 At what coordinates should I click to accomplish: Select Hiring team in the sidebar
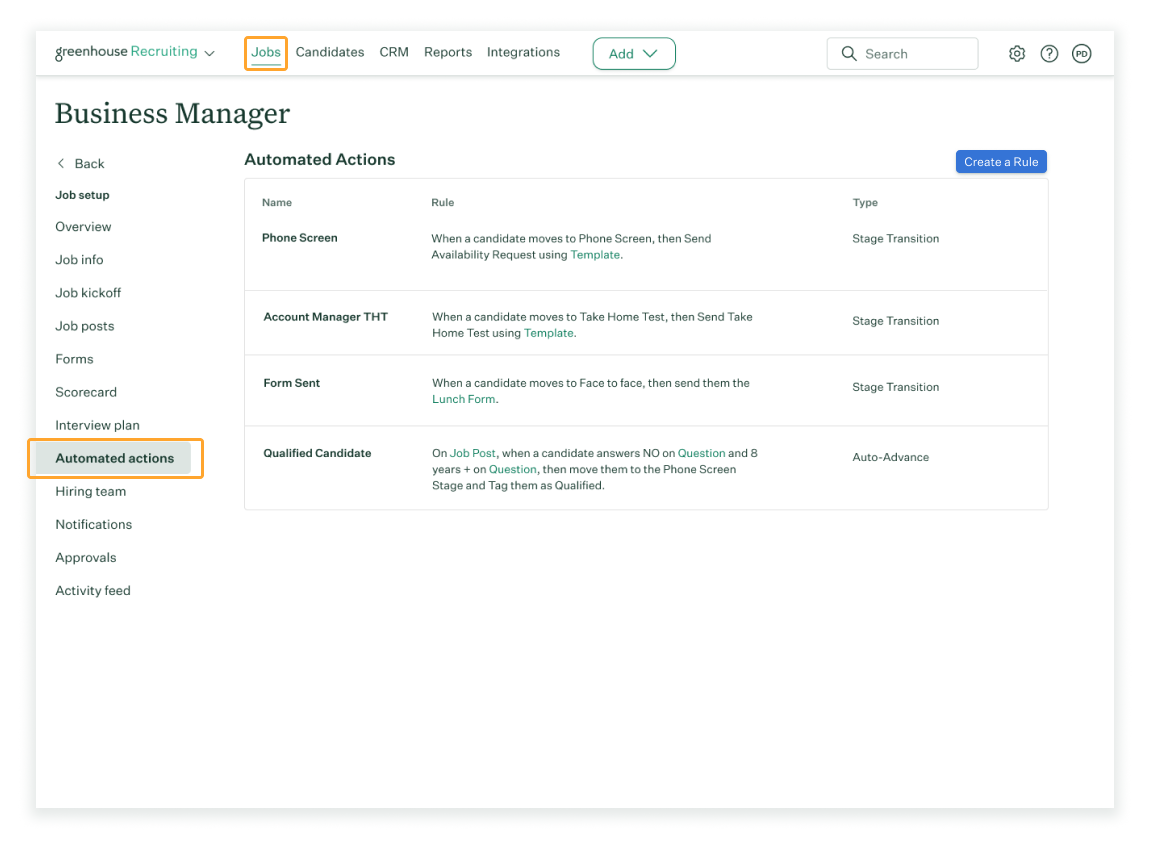[90, 491]
